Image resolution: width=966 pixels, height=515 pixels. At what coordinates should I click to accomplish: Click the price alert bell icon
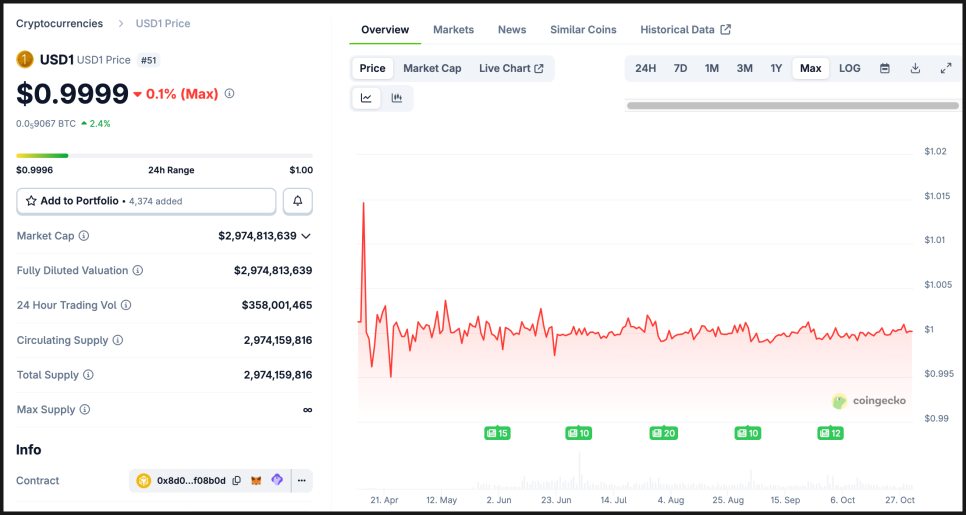(x=298, y=201)
